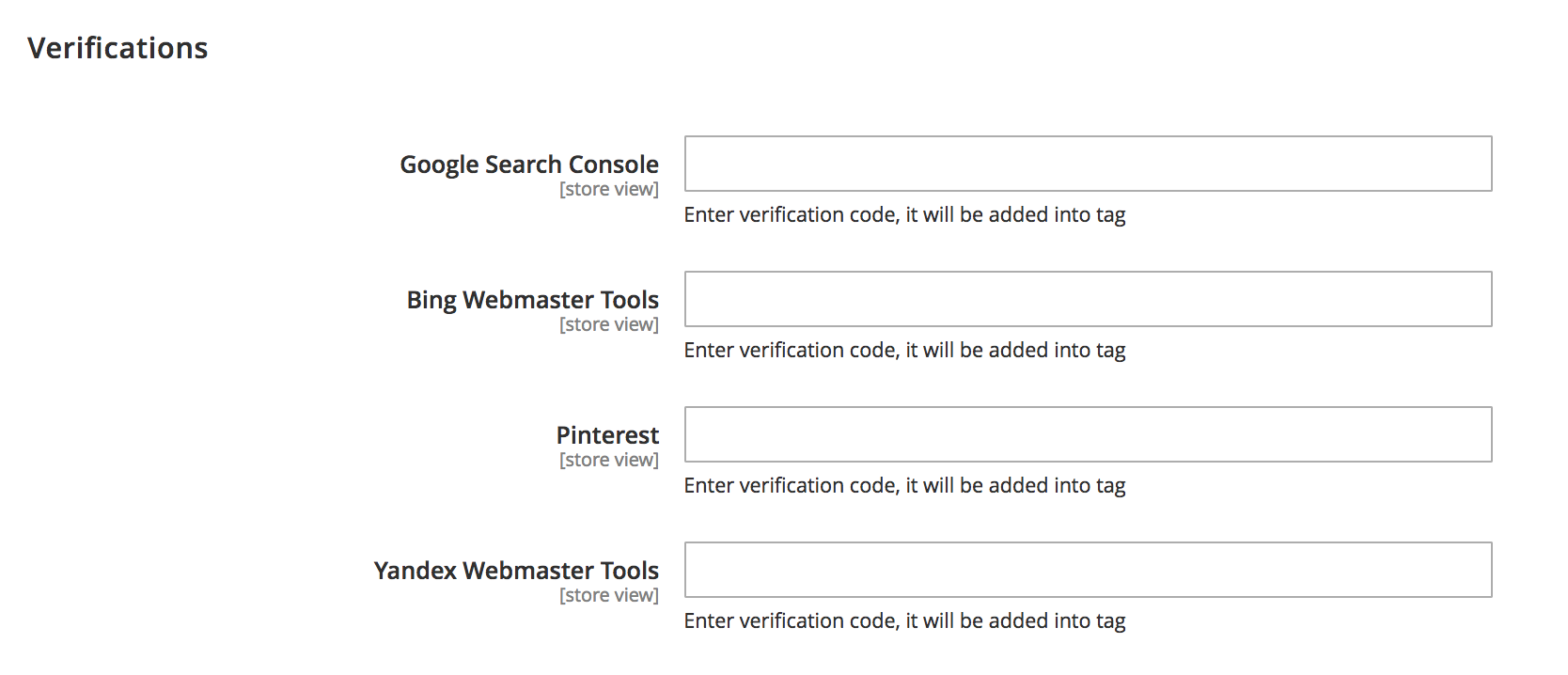1568x675 pixels.
Task: Click store view scope under Pinterest
Action: 609,460
